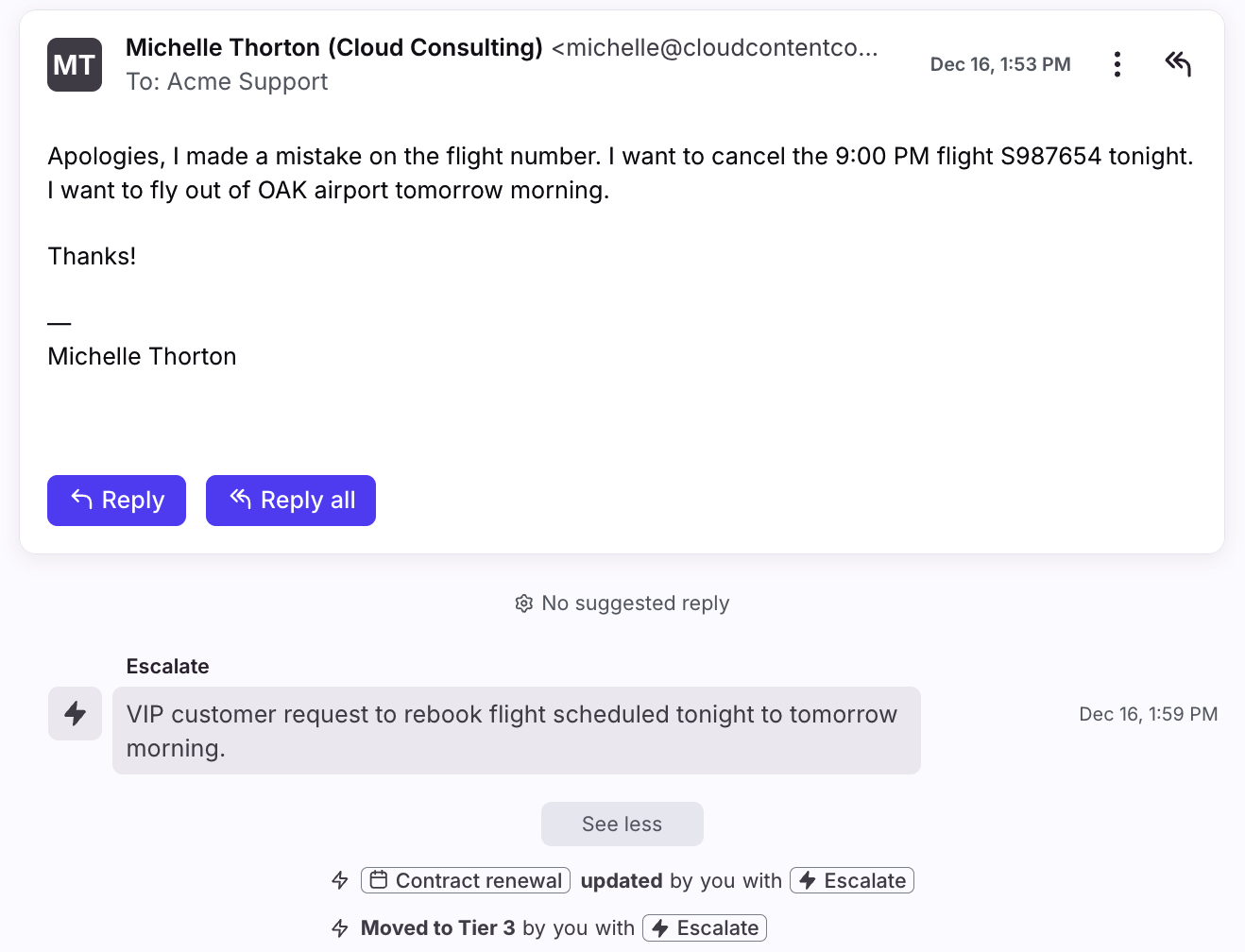Click the Escalate rule tag after Contract renewal

point(852,880)
